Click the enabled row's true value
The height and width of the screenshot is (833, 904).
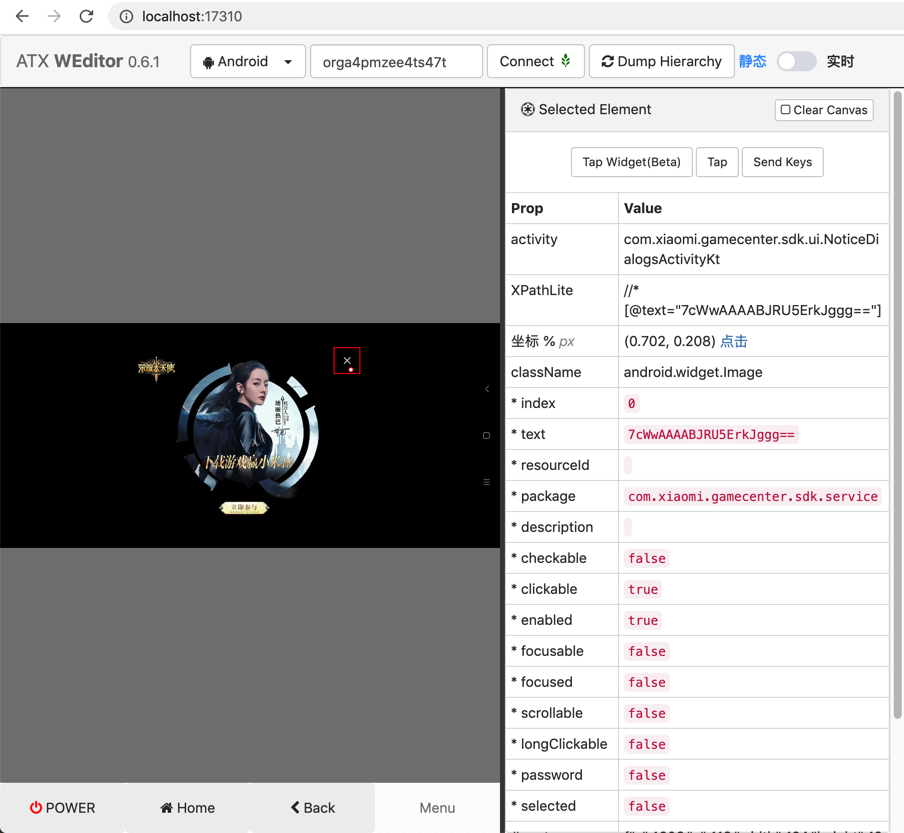[643, 620]
